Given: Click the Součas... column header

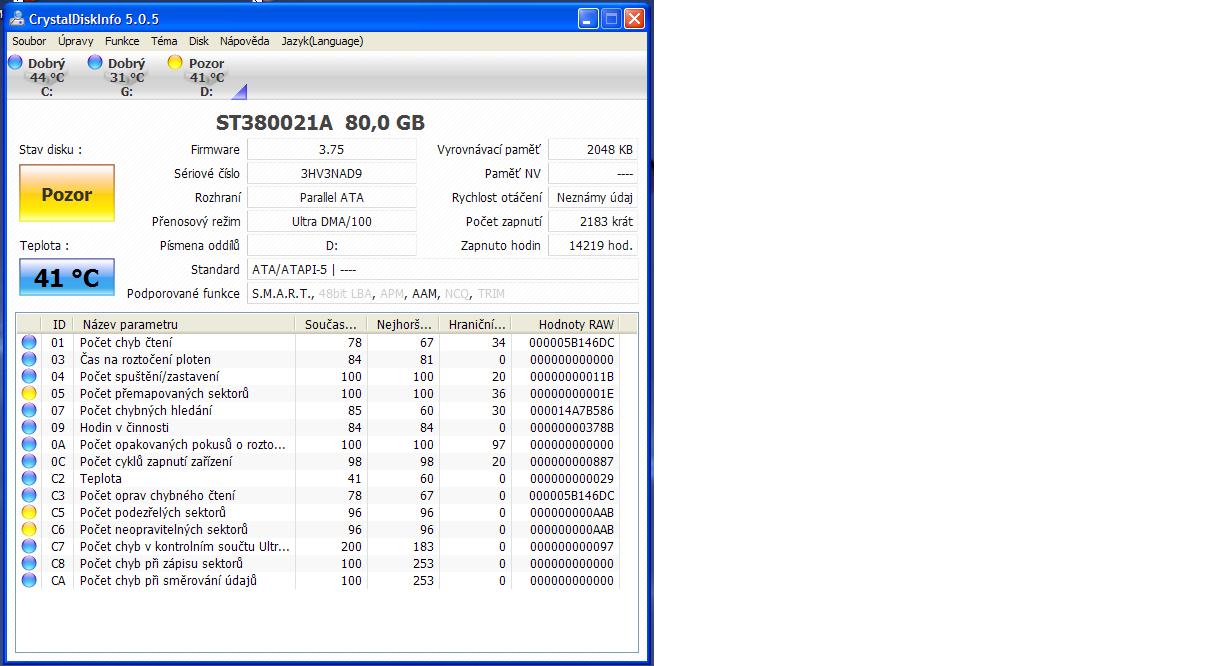Looking at the screenshot, I should pyautogui.click(x=331, y=324).
